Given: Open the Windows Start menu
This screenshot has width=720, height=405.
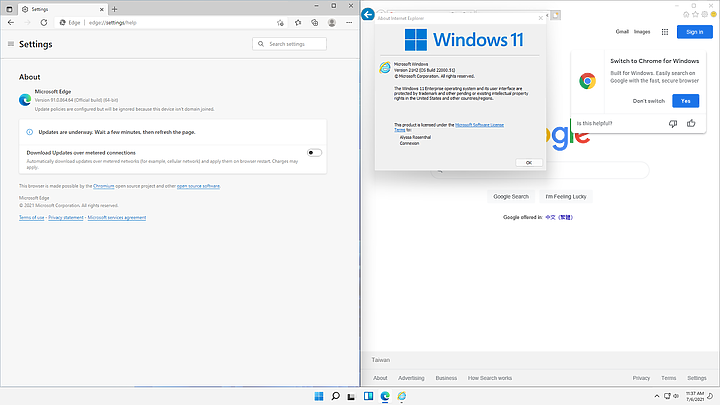Looking at the screenshot, I should (319, 396).
